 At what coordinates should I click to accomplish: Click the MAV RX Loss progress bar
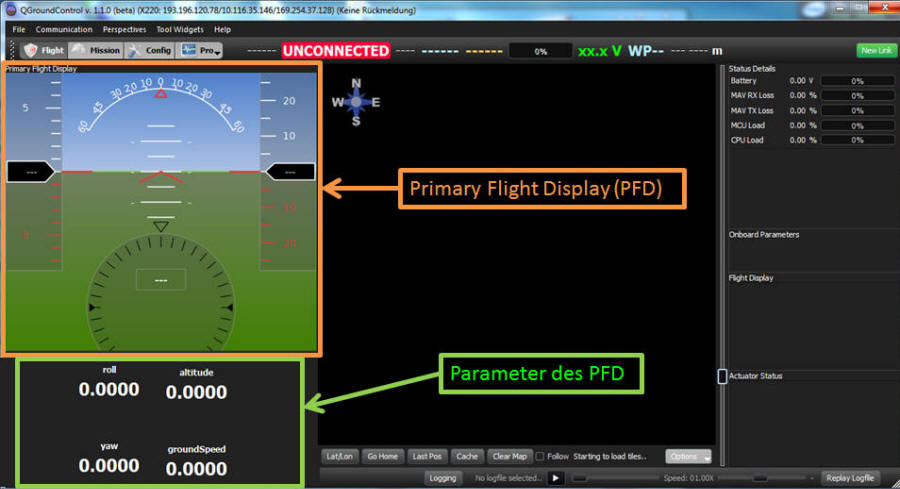(x=858, y=95)
